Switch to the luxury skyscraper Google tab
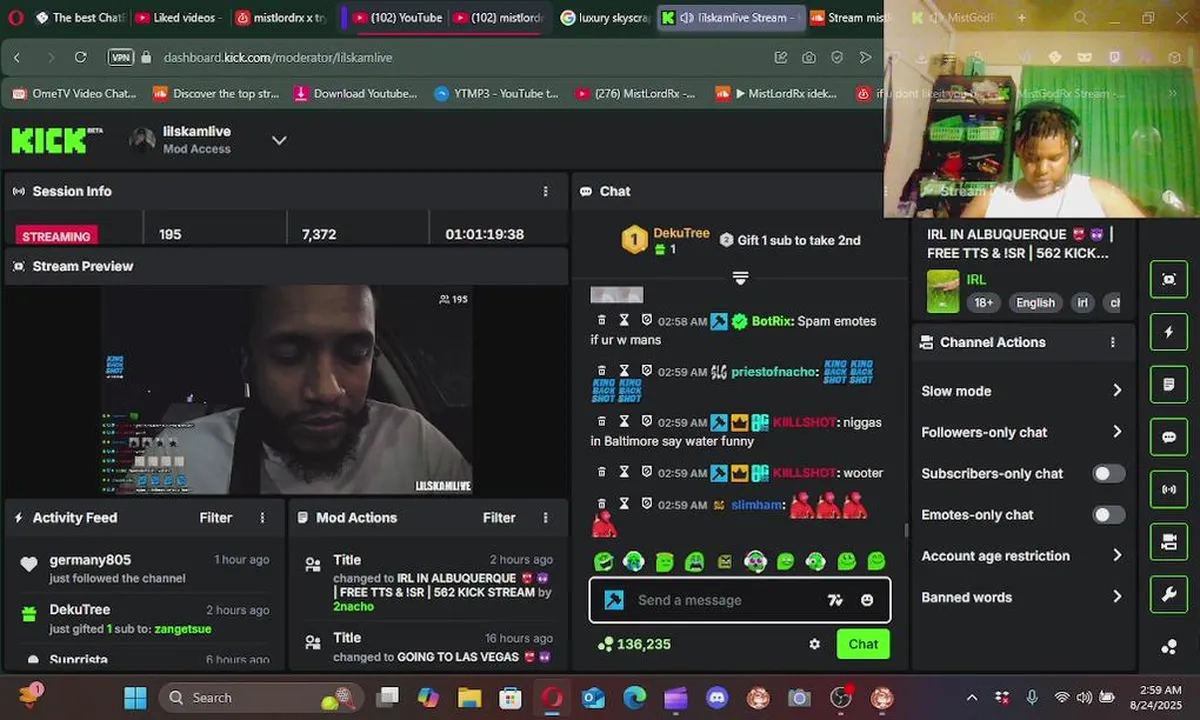The height and width of the screenshot is (720, 1200). click(x=604, y=18)
